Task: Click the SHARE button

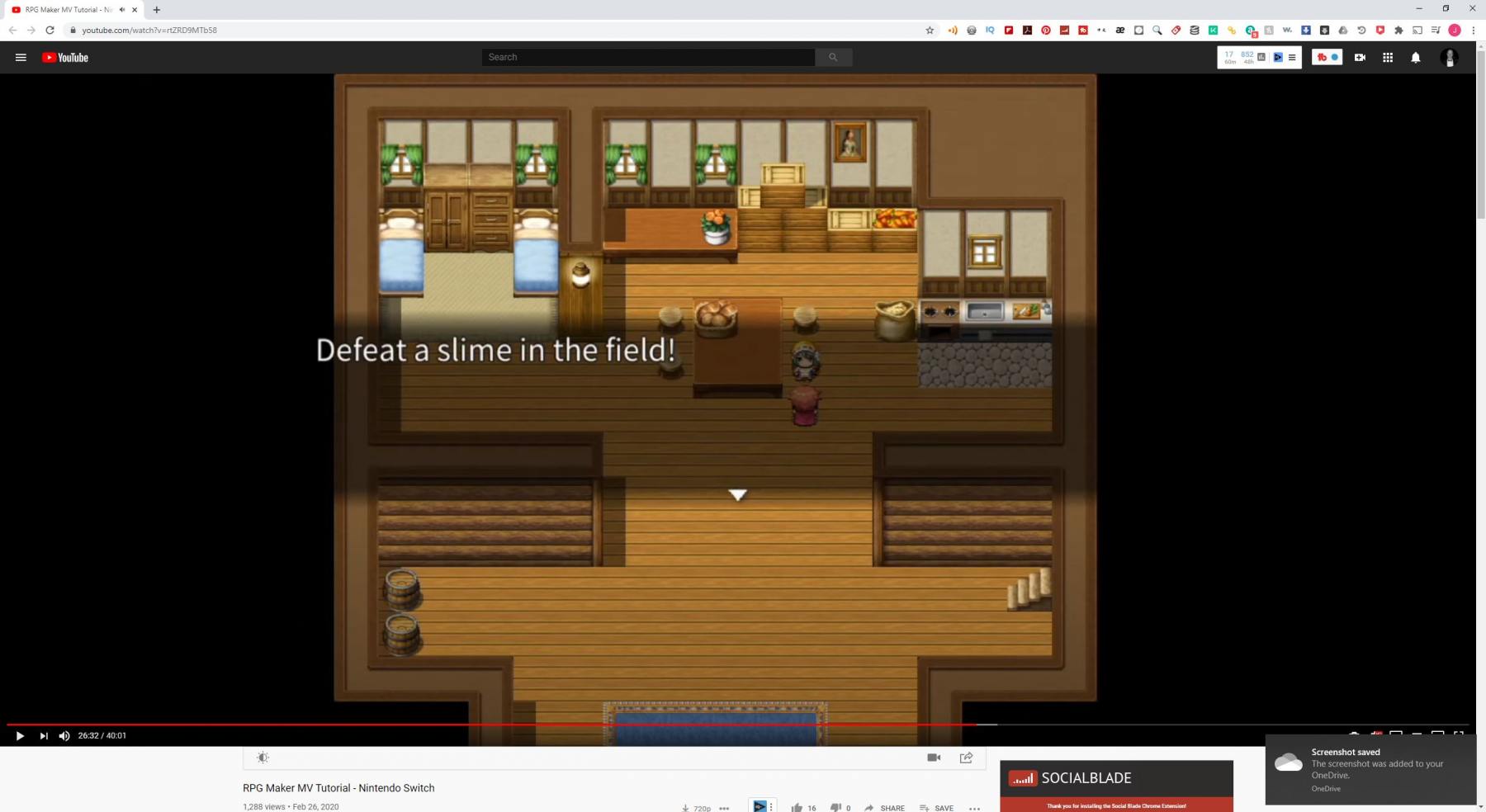Action: tap(884, 808)
